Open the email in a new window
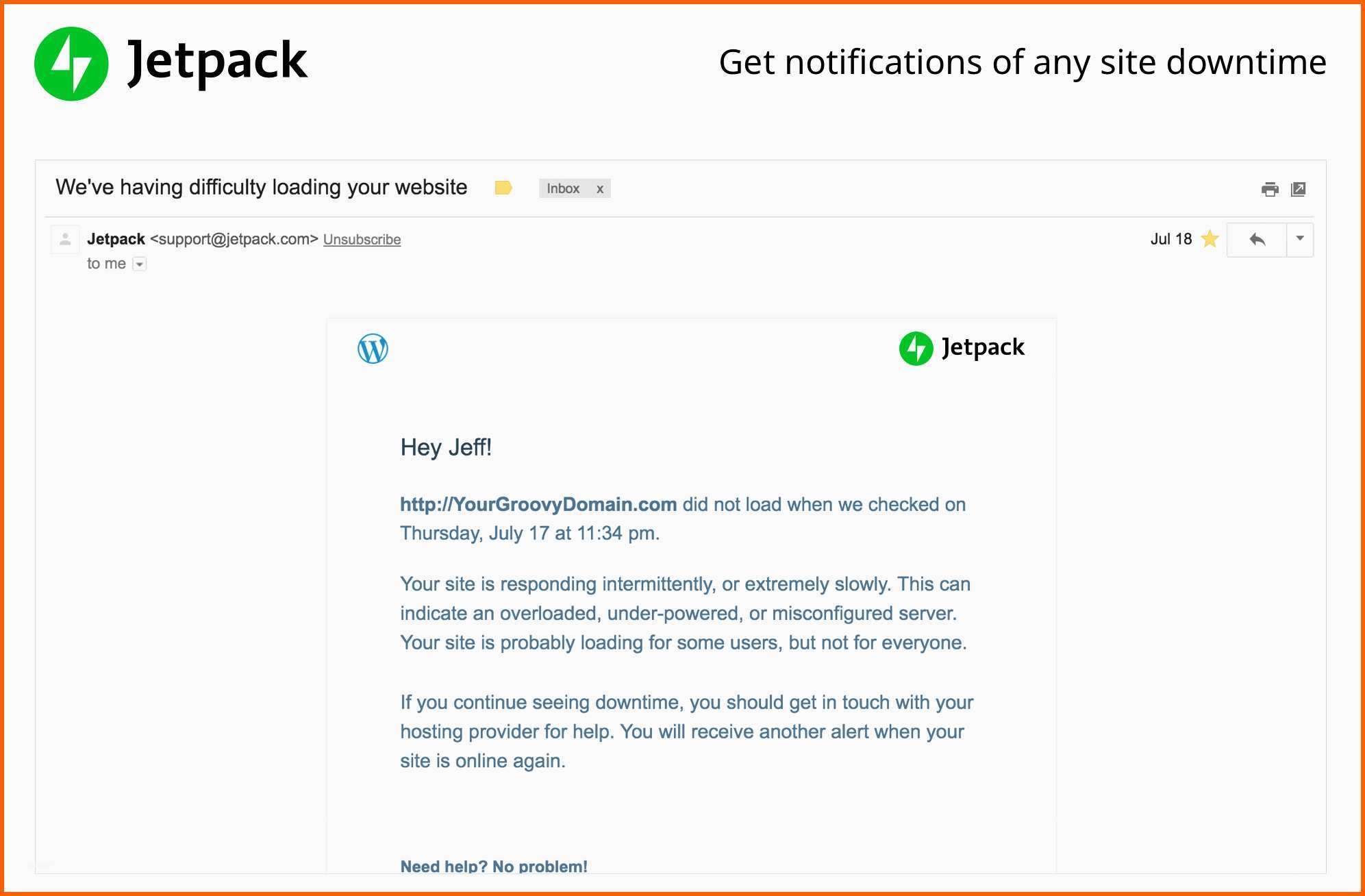This screenshot has width=1365, height=896. tap(1298, 189)
